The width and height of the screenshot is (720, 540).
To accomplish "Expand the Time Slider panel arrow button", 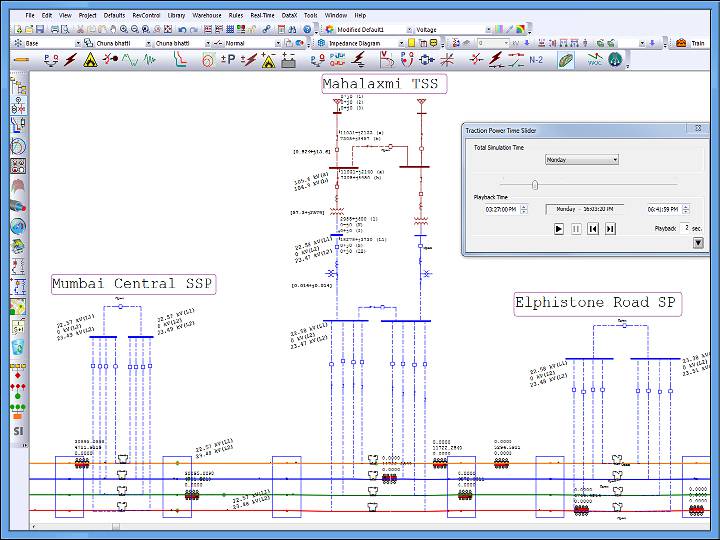I will [x=698, y=242].
